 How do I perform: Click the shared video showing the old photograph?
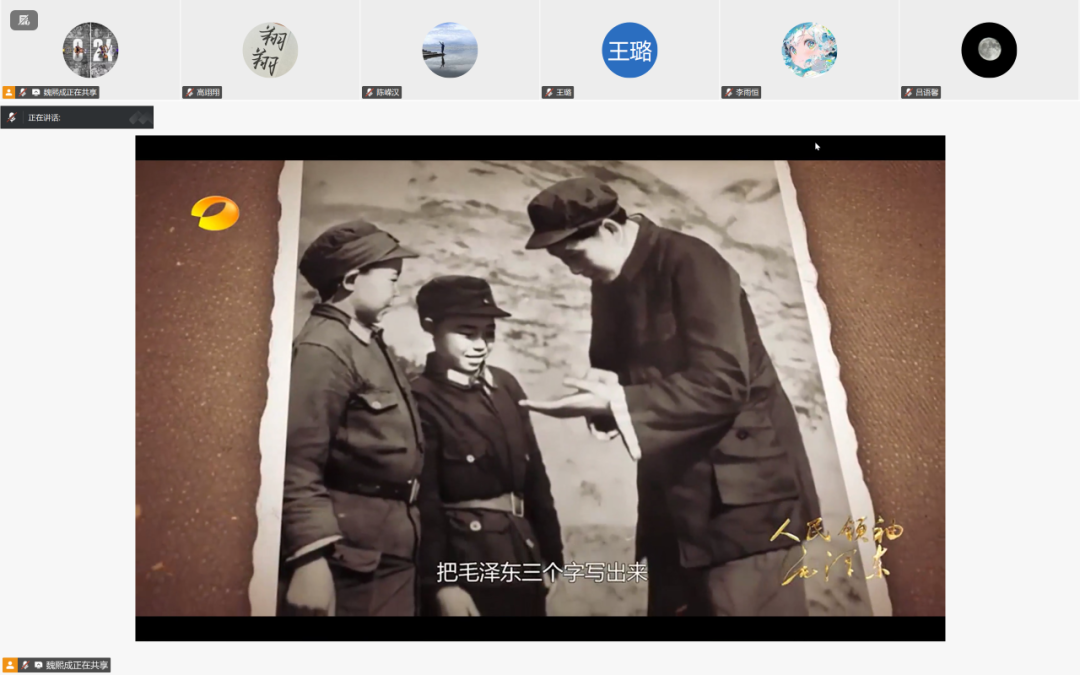(x=540, y=388)
